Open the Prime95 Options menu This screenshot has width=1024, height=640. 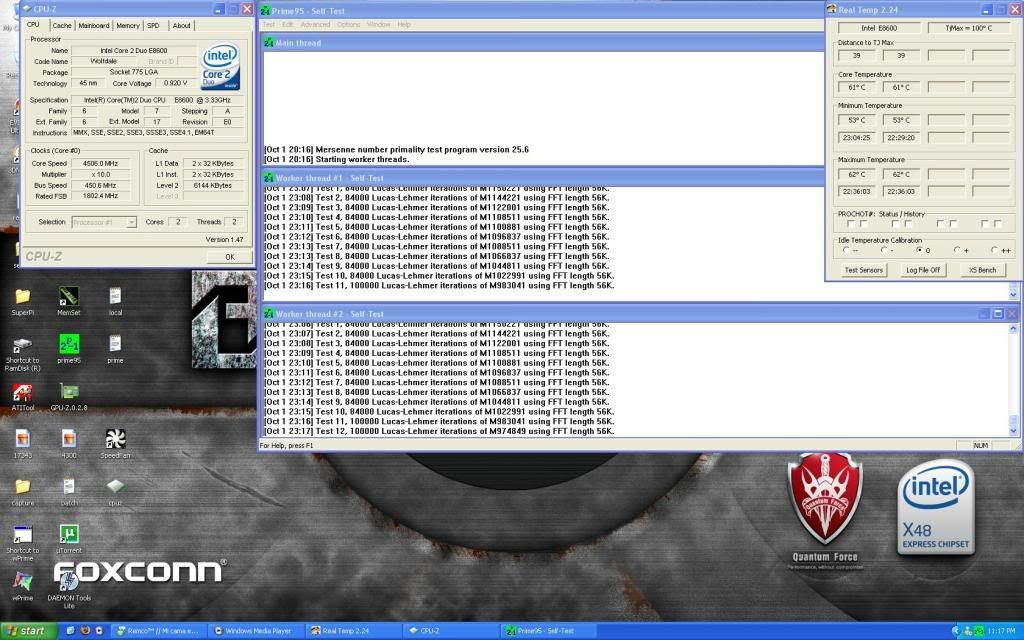(349, 24)
